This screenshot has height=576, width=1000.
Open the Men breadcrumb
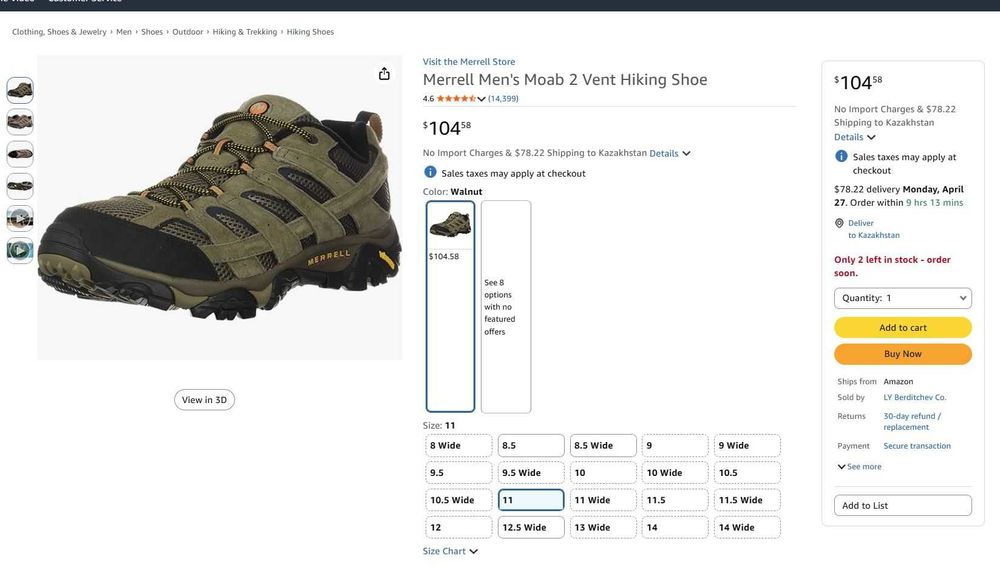coord(124,32)
